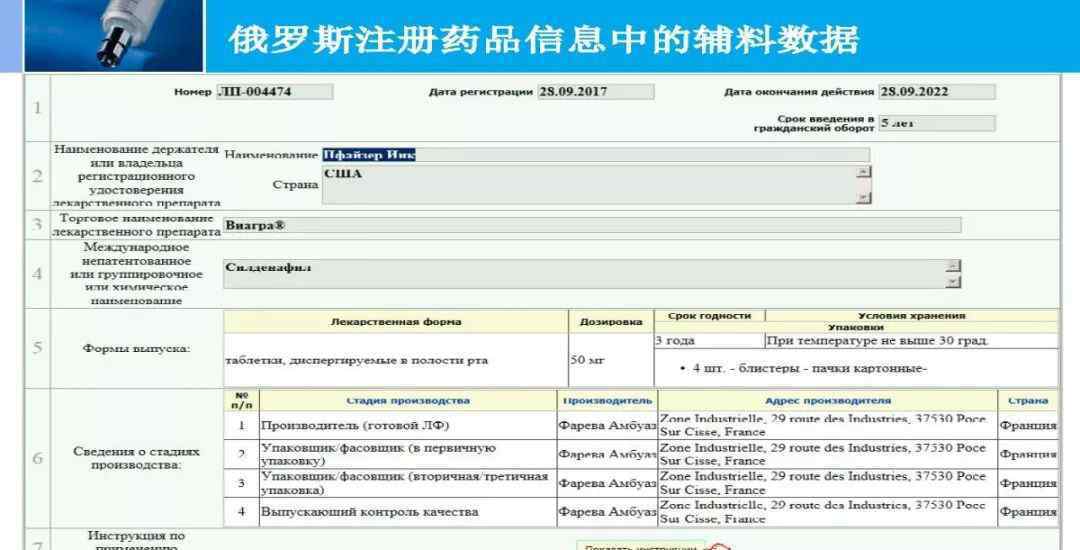Image resolution: width=1080 pixels, height=550 pixels.
Task: Click Франция in the Производитель (готовой ЛФ) row
Action: tap(1028, 425)
